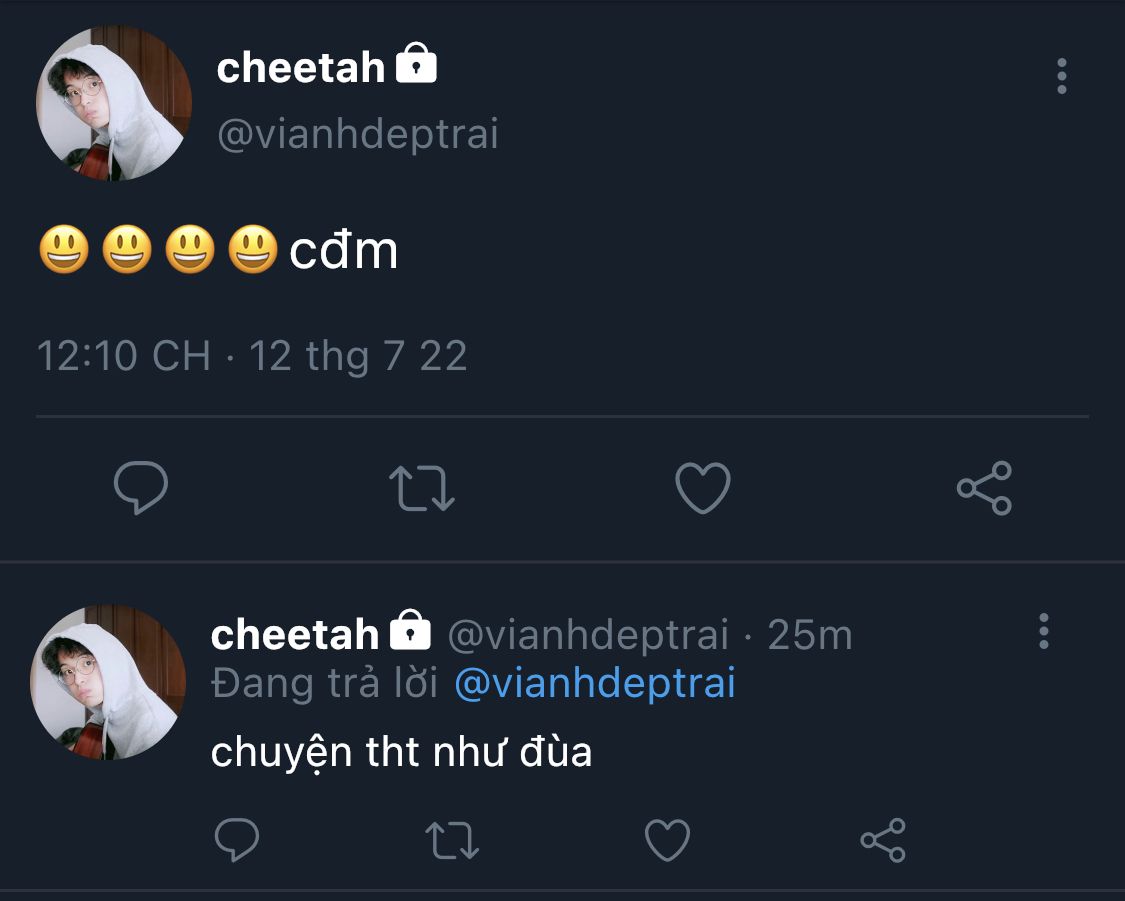Click the lock icon beside main tweet name
This screenshot has width=1125, height=901.
[x=416, y=67]
